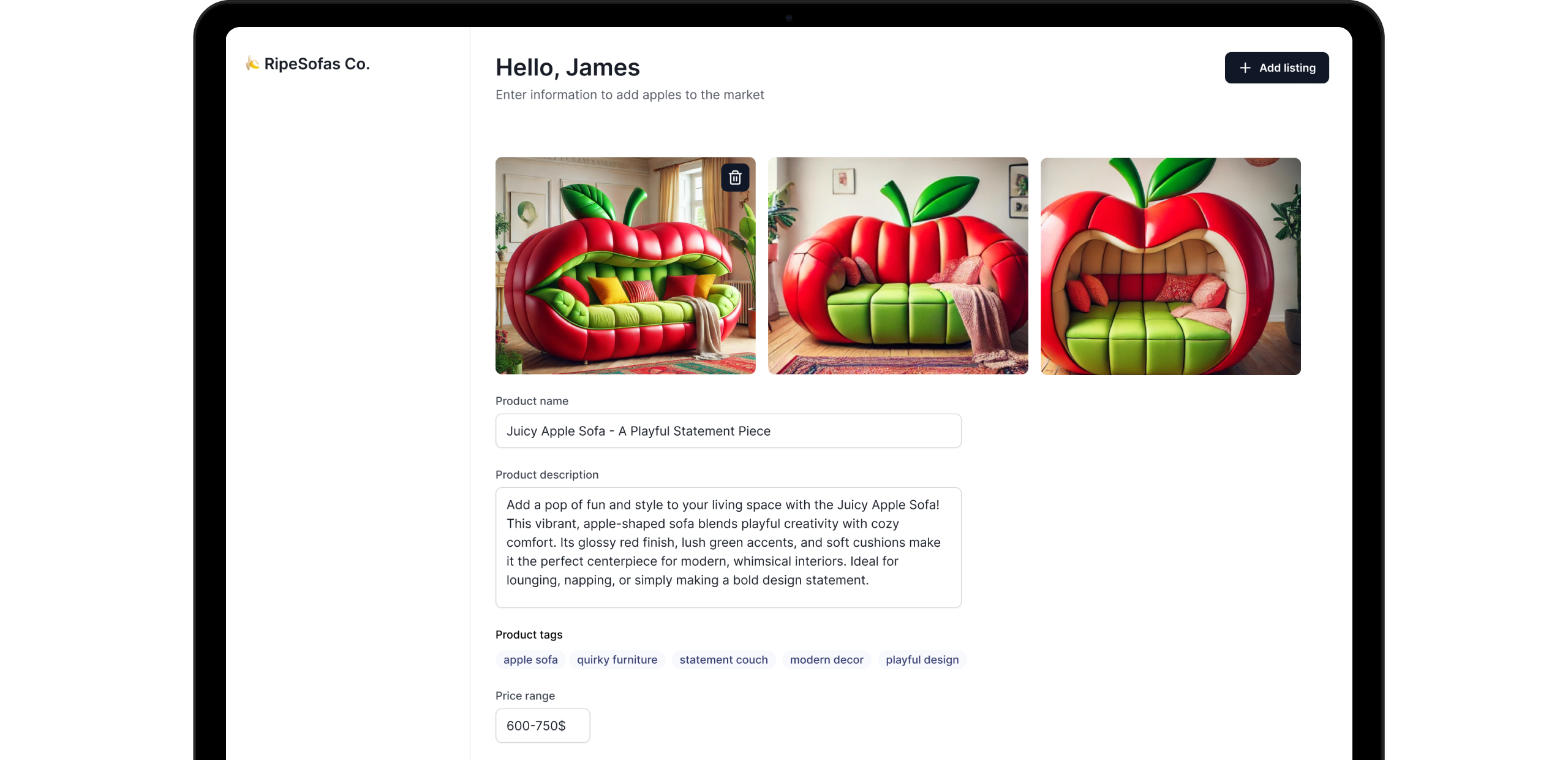Click inside the Product description text area

pos(728,547)
